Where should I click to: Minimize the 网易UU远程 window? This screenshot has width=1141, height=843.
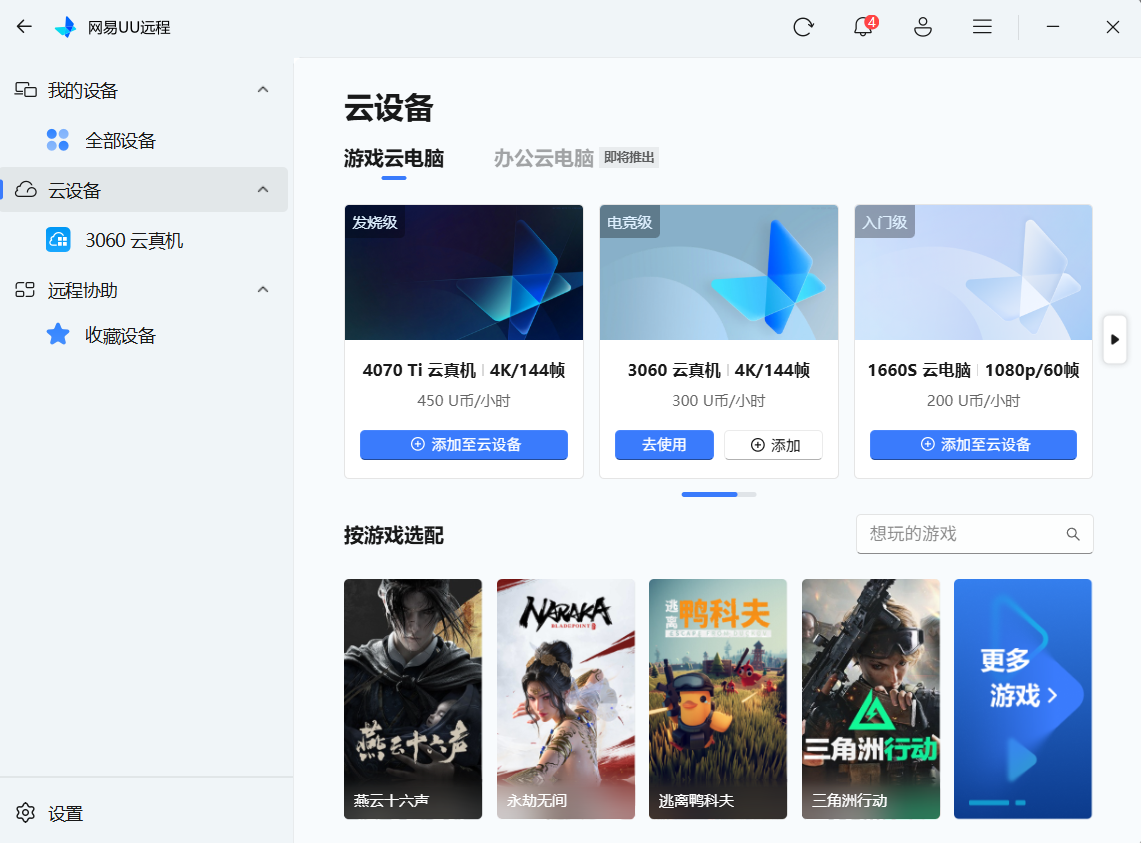click(x=1053, y=27)
